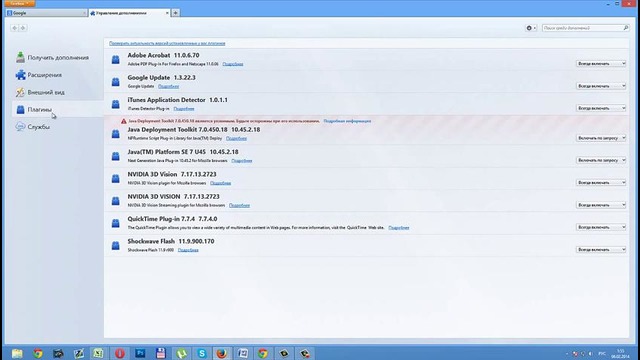Select the Управление дополнениями tab

(x=129, y=13)
